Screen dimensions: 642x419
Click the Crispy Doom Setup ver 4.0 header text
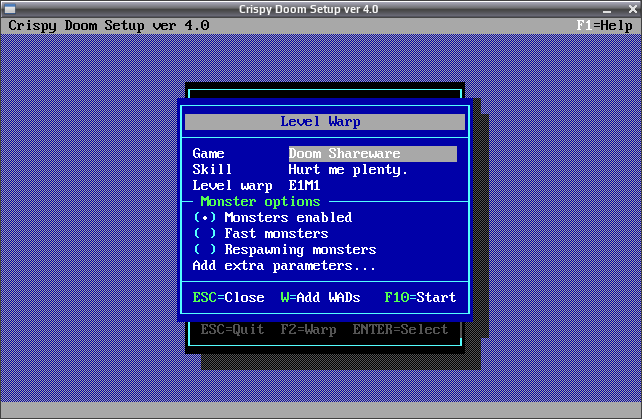click(109, 26)
